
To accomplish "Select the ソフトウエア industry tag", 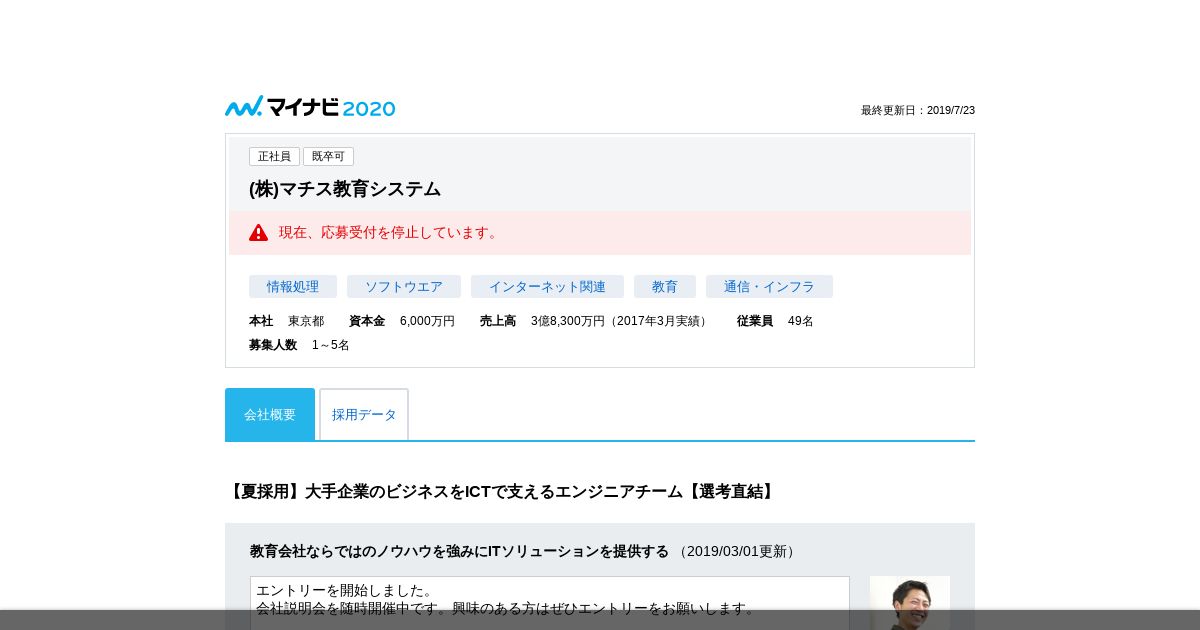I will coord(404,287).
